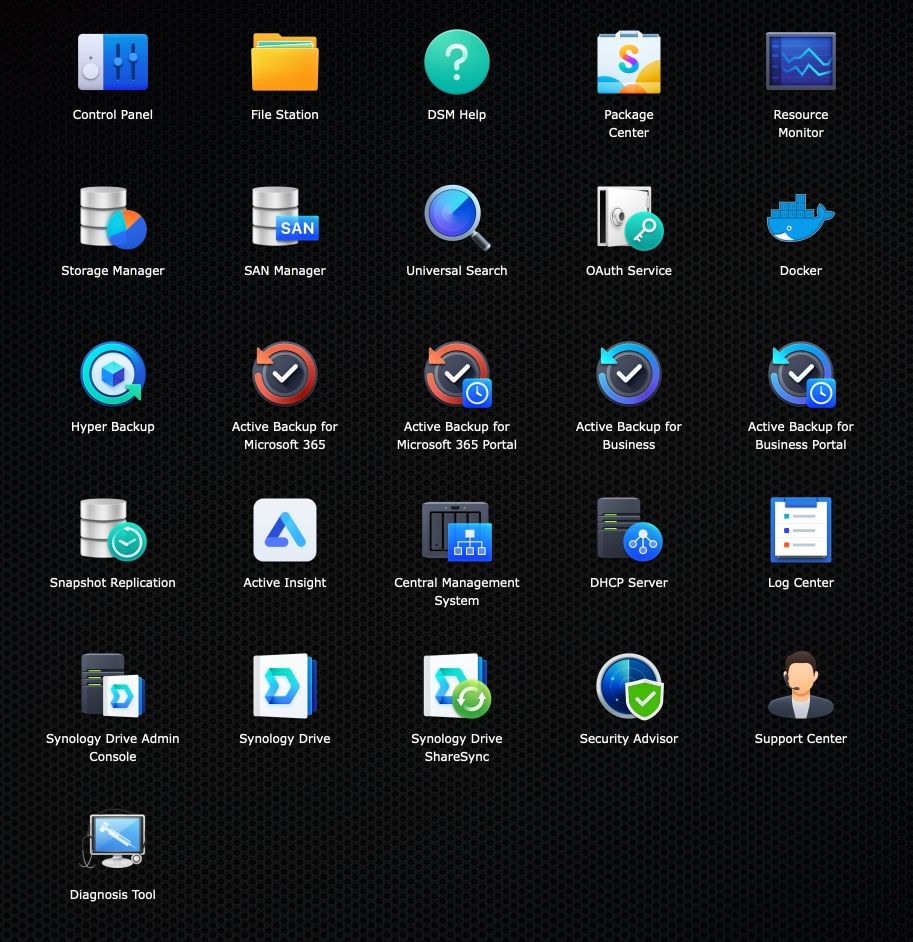Launch the Resource Monitor icon
Image resolution: width=913 pixels, height=942 pixels.
801,61
